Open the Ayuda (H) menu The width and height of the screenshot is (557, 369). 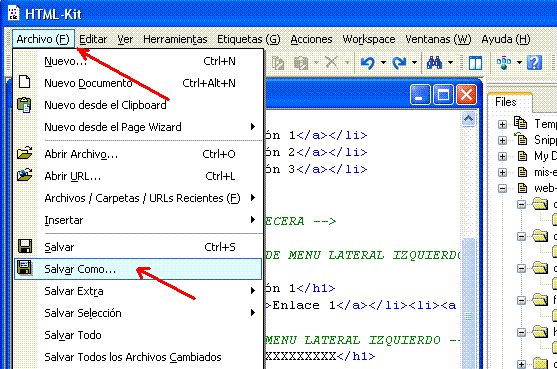(505, 39)
